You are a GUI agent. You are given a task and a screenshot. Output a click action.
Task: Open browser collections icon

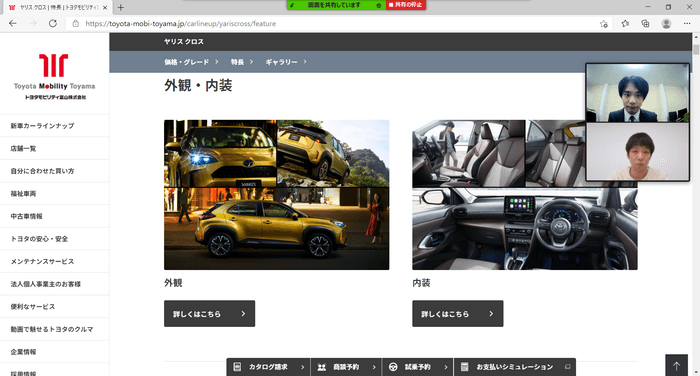(646, 24)
